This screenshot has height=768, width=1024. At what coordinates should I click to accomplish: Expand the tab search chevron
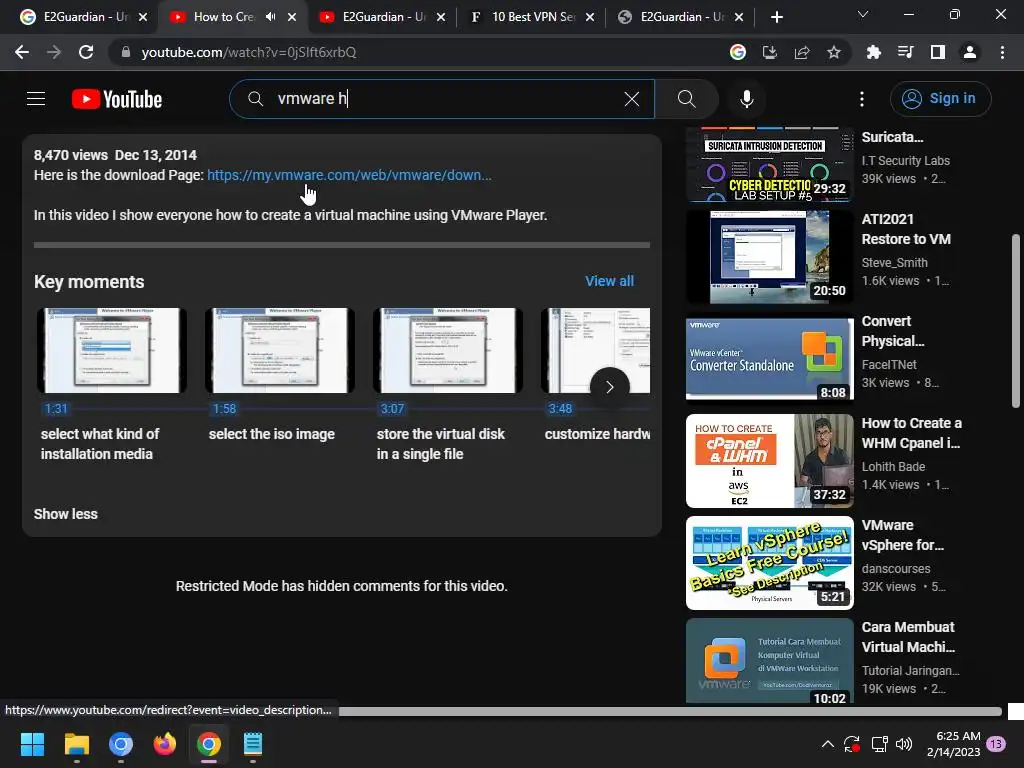click(863, 14)
